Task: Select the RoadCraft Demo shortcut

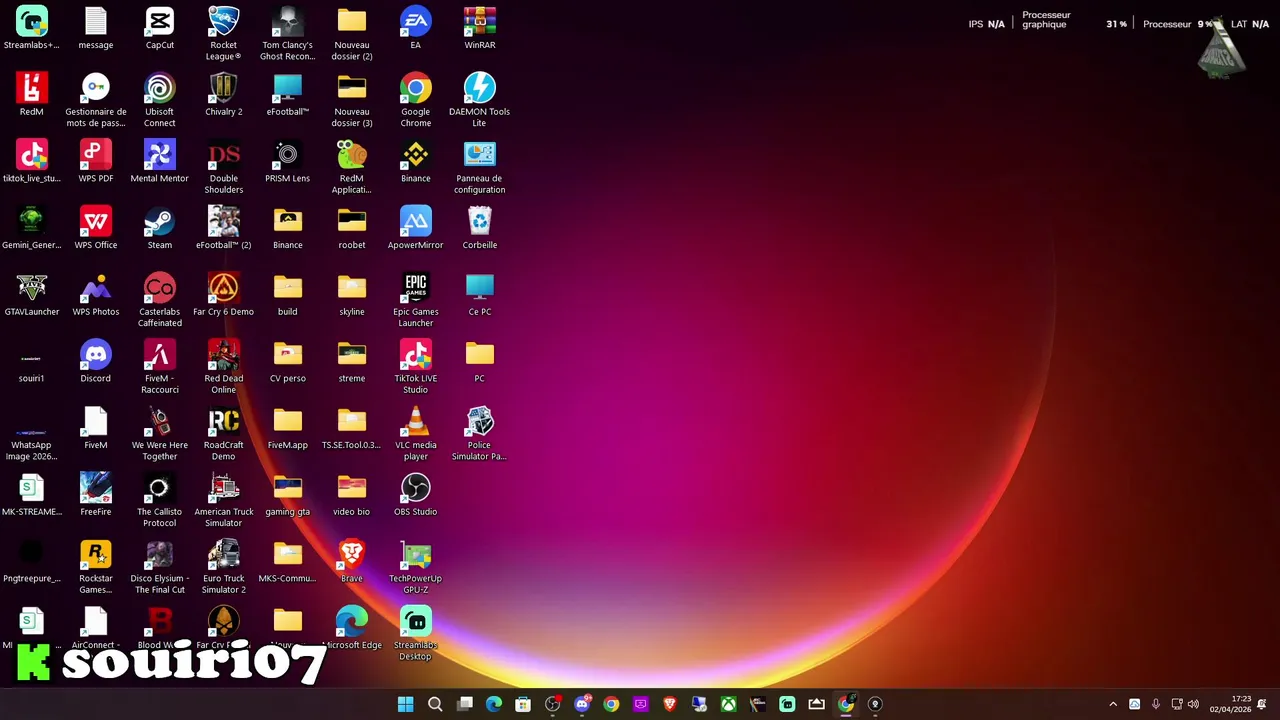Action: [223, 434]
